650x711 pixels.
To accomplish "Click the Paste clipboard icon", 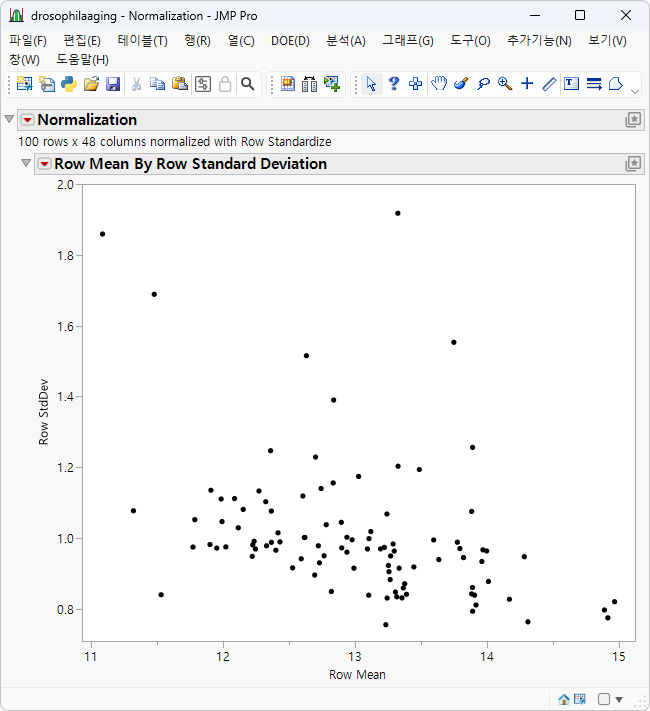I will (180, 84).
